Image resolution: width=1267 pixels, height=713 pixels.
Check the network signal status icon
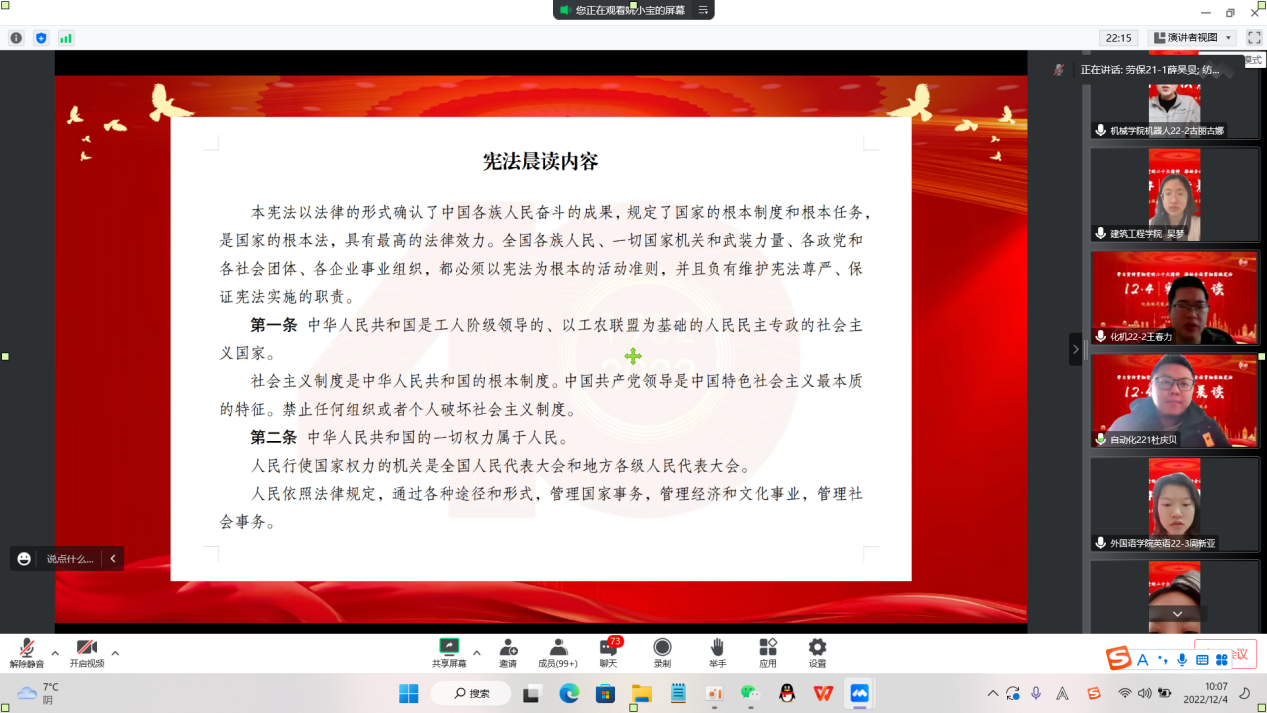click(x=66, y=38)
